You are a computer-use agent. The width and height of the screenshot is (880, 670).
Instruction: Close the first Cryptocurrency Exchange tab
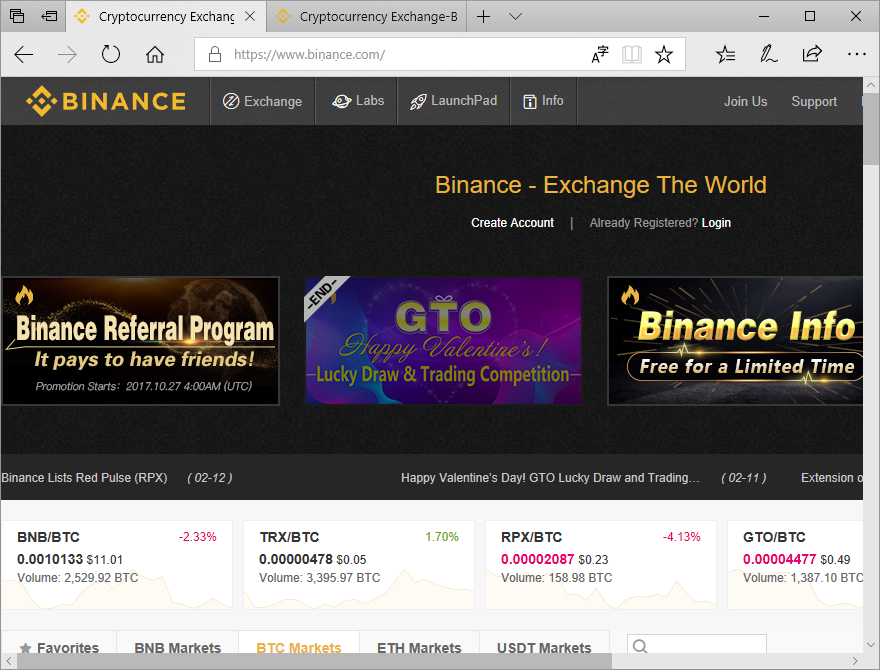click(250, 16)
